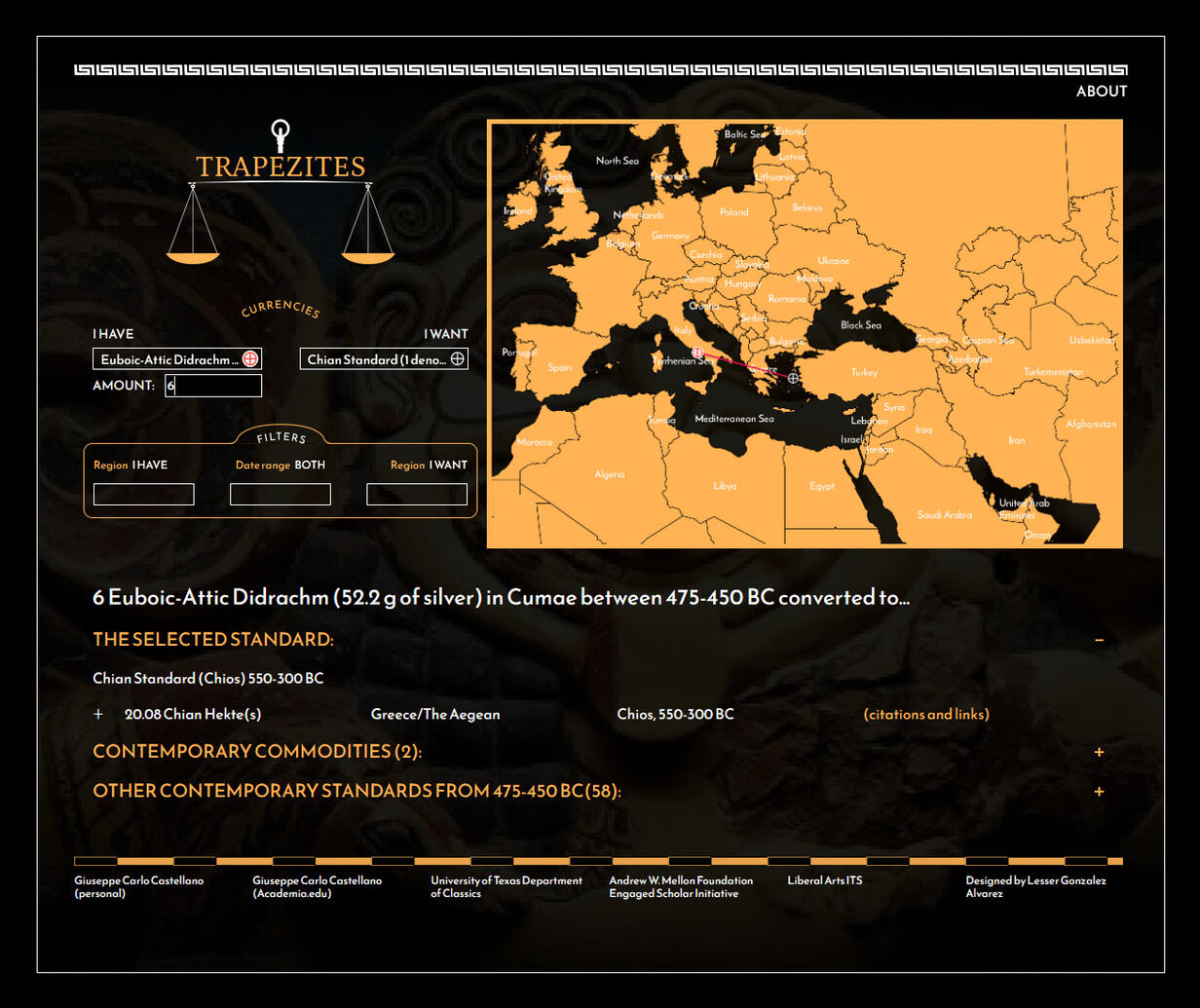
Task: Collapse The Selected Standard section
Action: (1099, 640)
